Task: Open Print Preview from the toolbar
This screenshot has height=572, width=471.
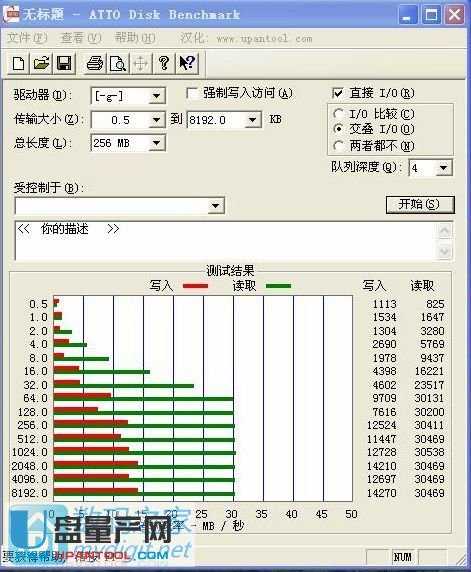Action: pyautogui.click(x=117, y=63)
